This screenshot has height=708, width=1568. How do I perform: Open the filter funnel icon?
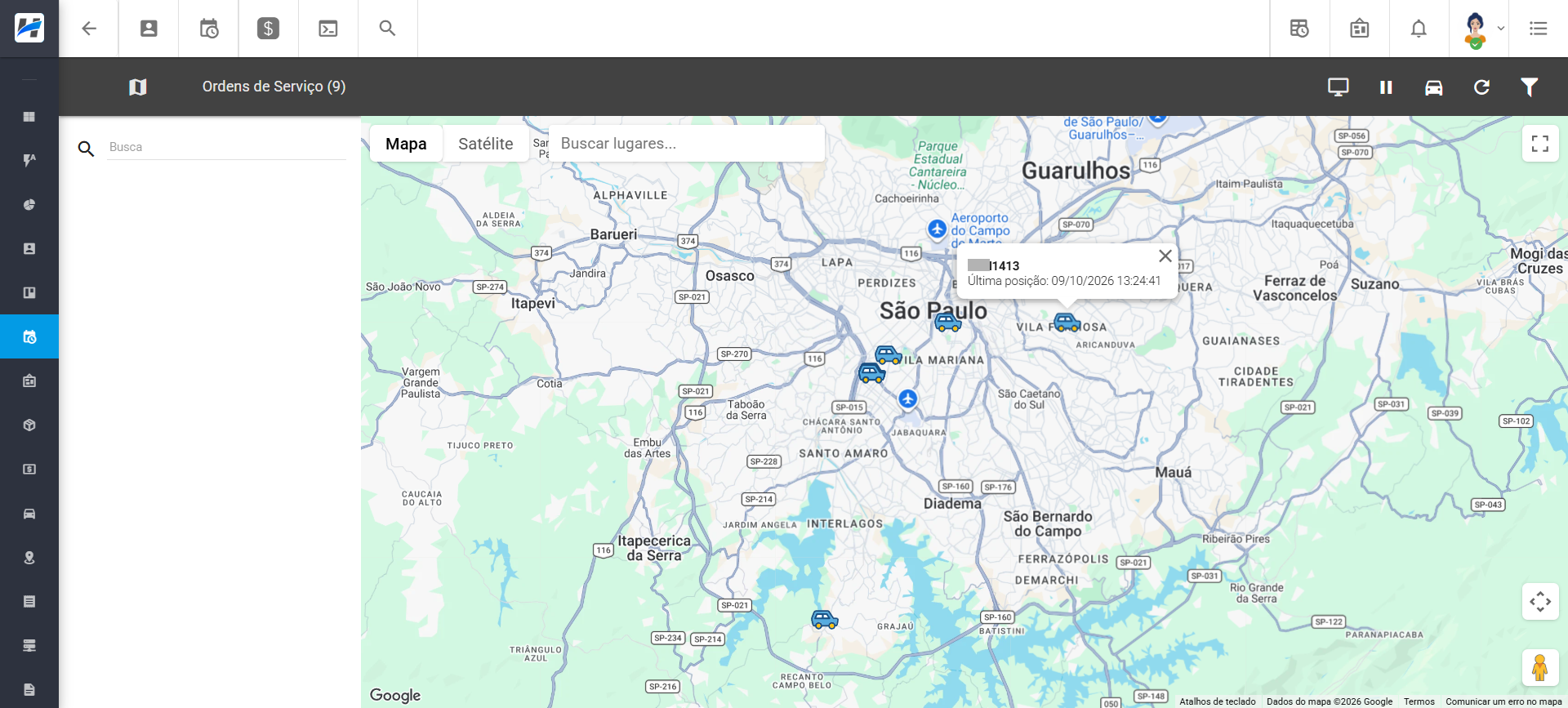[1530, 87]
